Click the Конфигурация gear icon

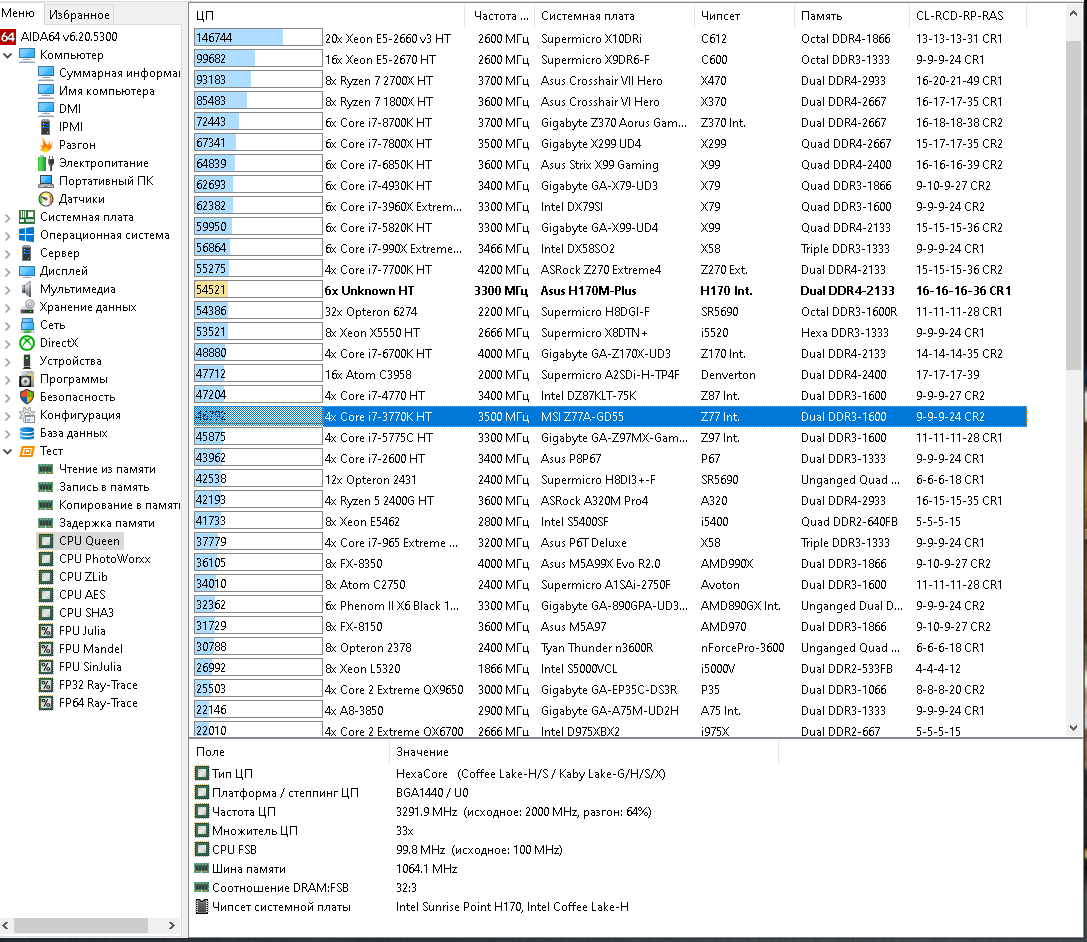click(x=27, y=415)
